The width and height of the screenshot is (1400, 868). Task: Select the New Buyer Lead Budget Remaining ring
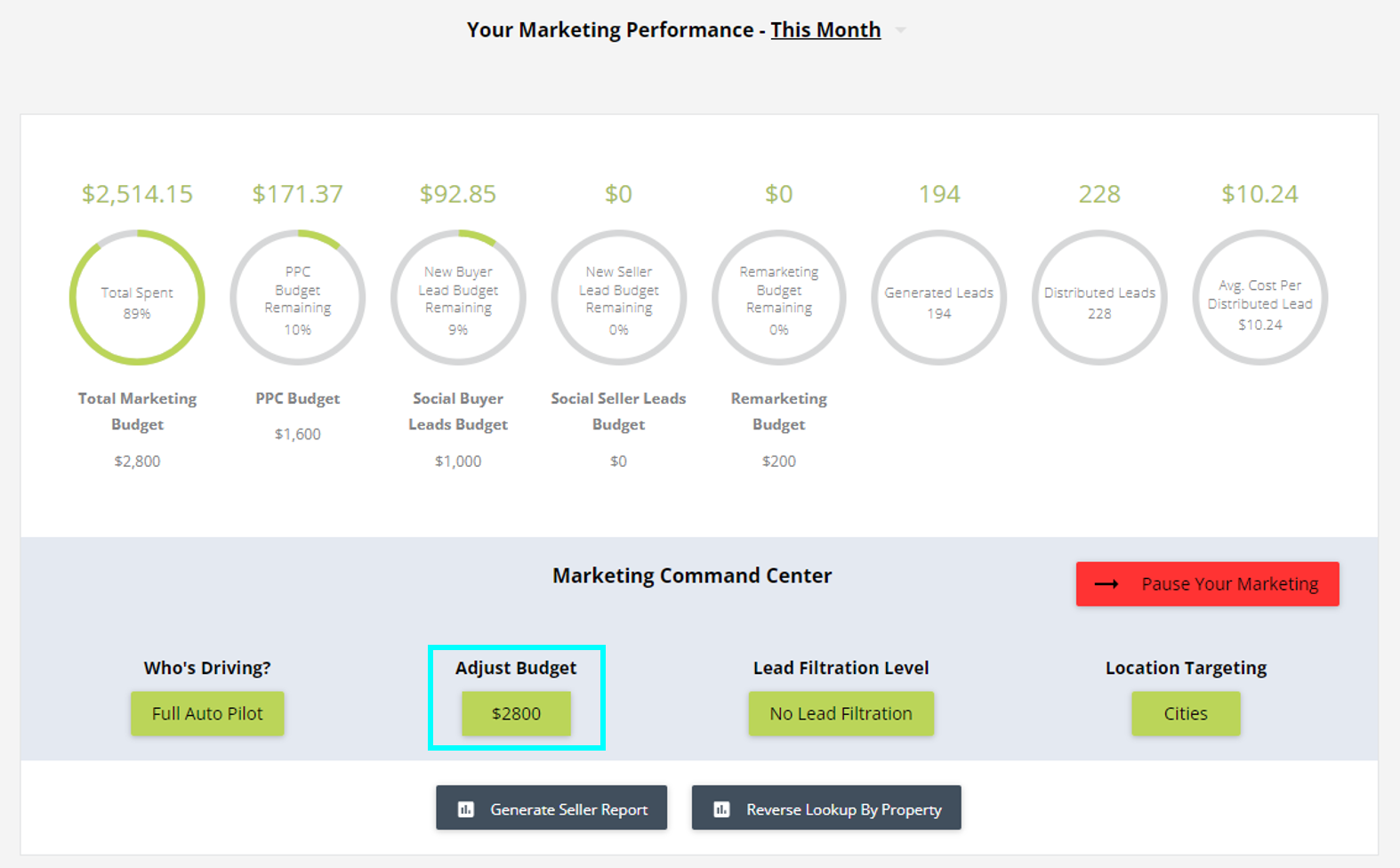click(458, 298)
